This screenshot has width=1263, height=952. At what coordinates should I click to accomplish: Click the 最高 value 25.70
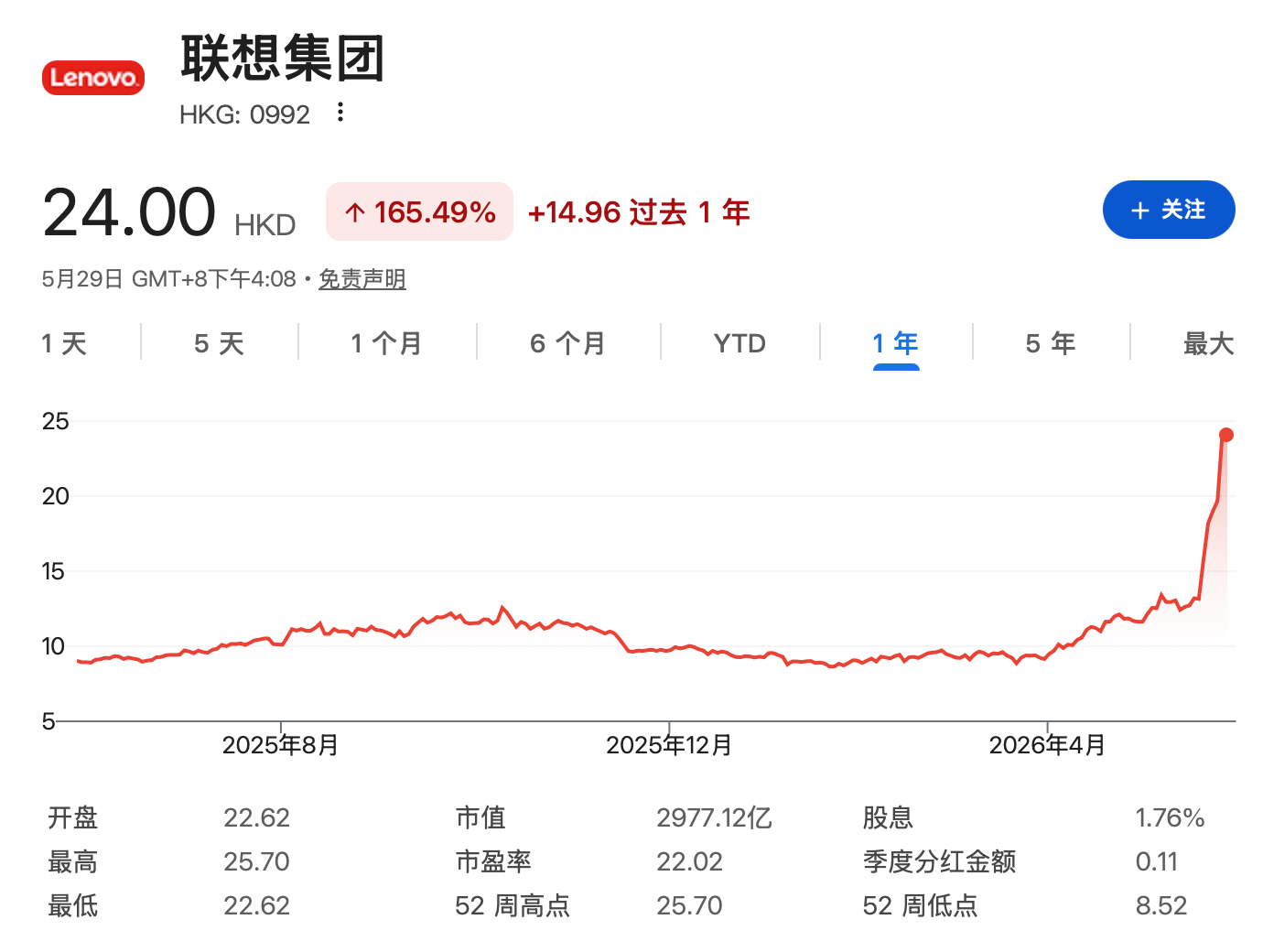[256, 861]
